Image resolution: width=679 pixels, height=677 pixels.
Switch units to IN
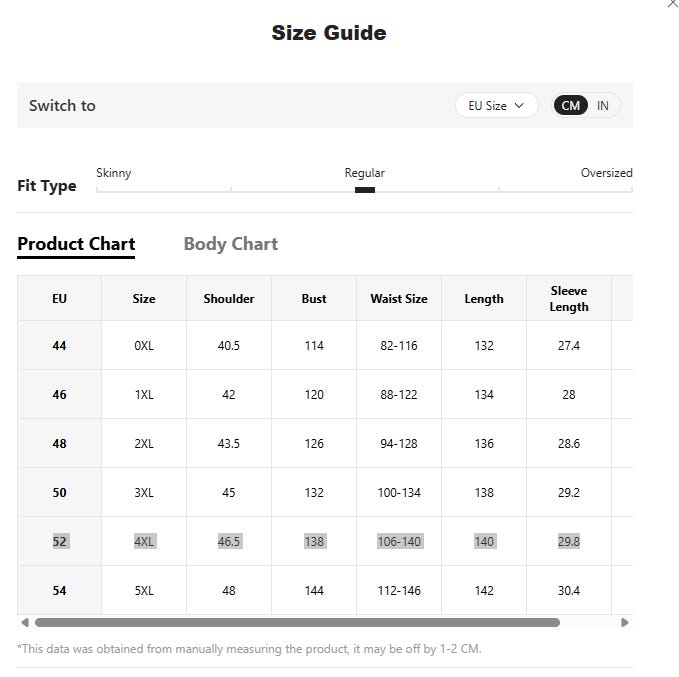602,105
